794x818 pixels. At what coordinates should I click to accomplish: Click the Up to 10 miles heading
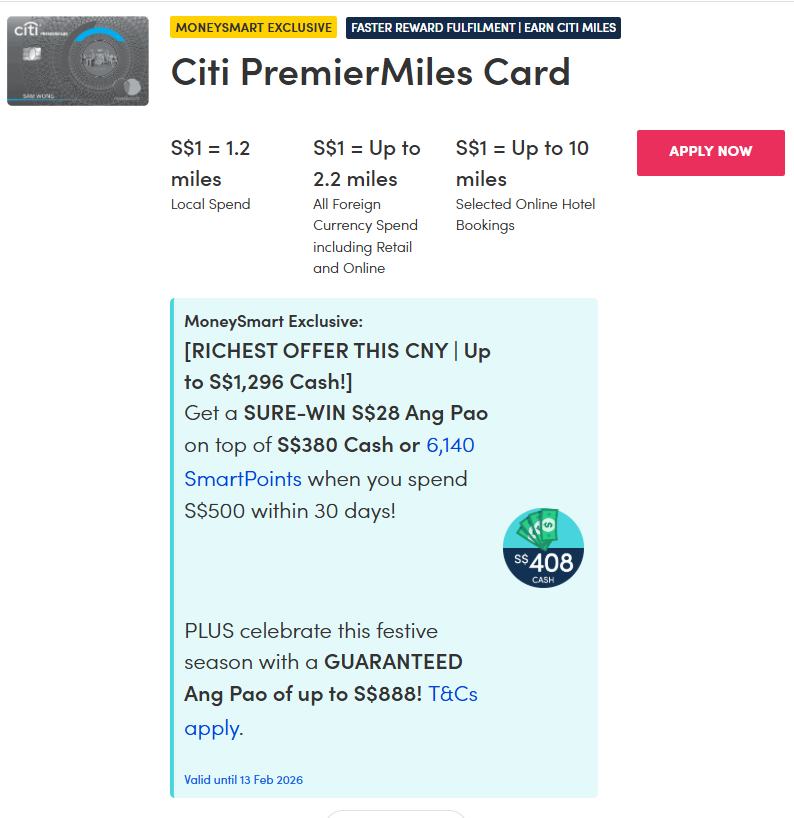[x=522, y=163]
